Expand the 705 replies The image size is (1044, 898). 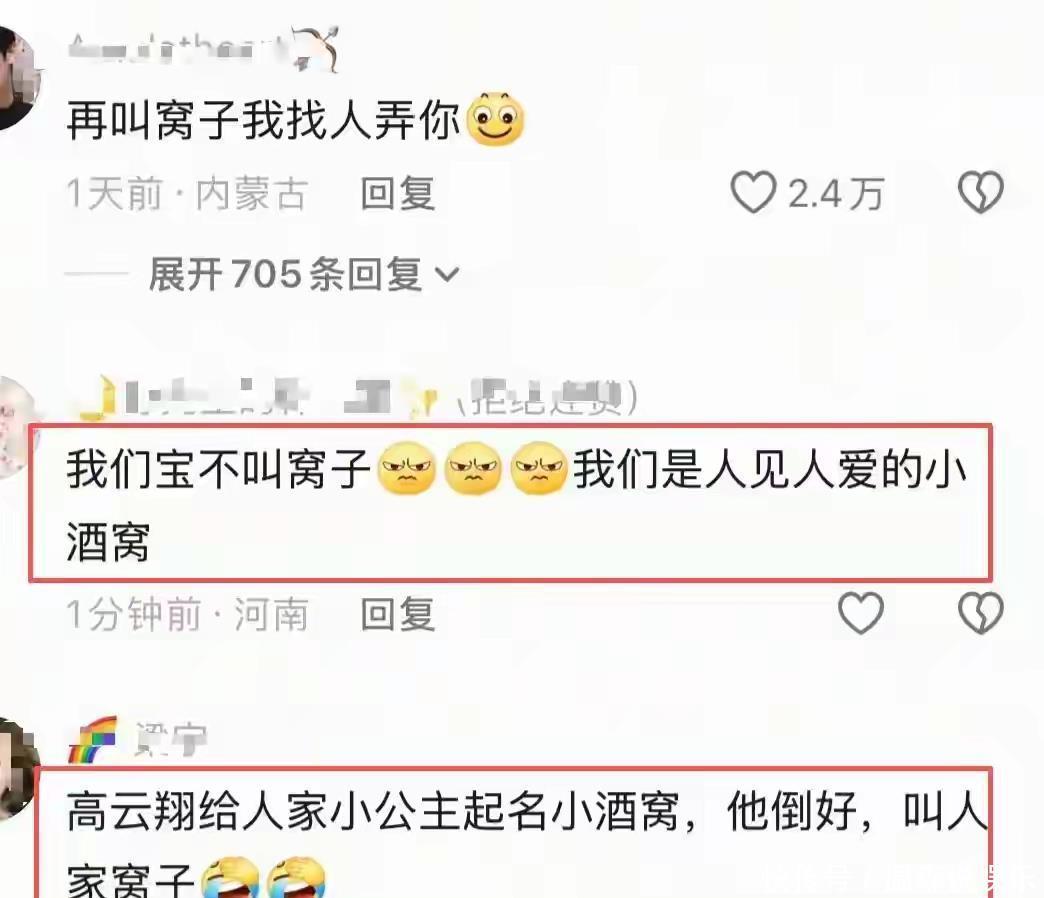[304, 274]
